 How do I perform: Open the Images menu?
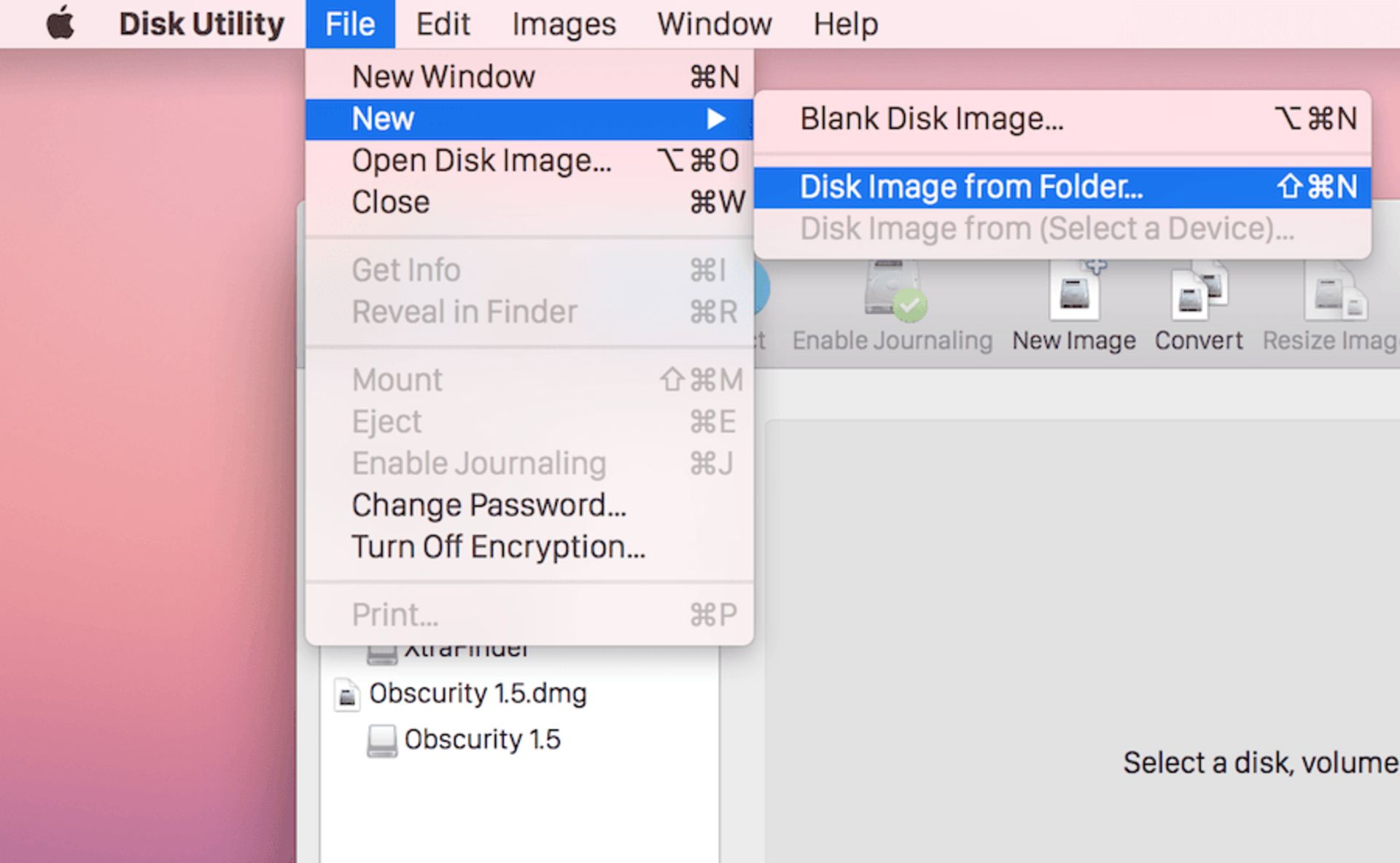(564, 24)
